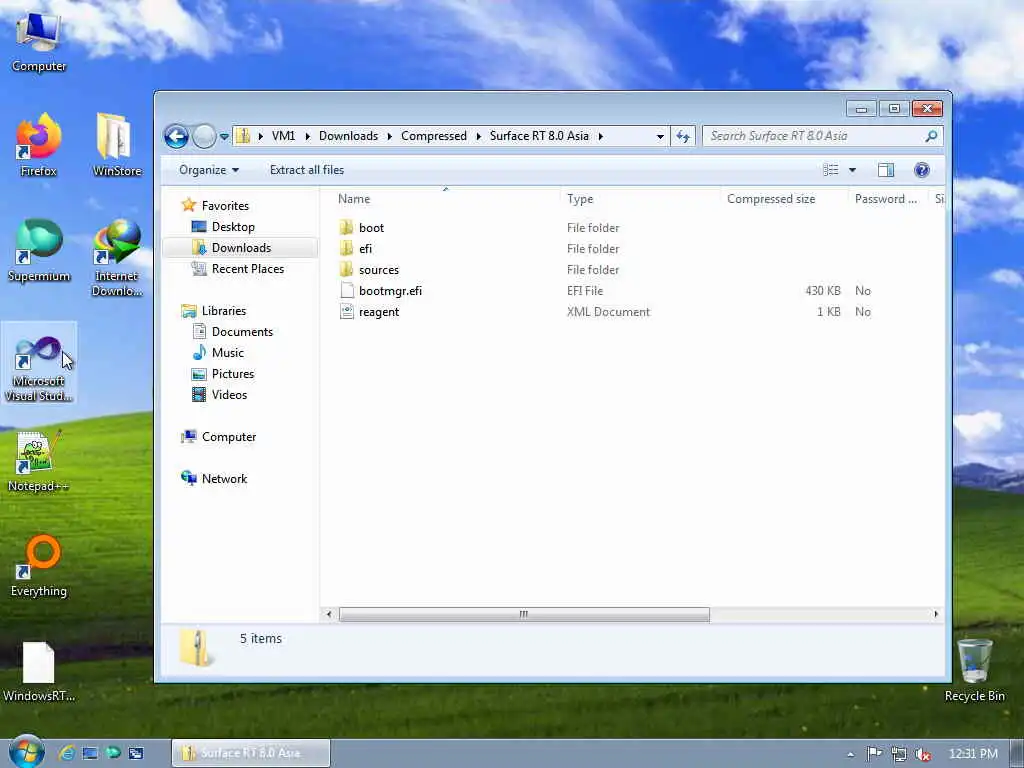Navigate to Compressed in the address bar

coord(434,136)
